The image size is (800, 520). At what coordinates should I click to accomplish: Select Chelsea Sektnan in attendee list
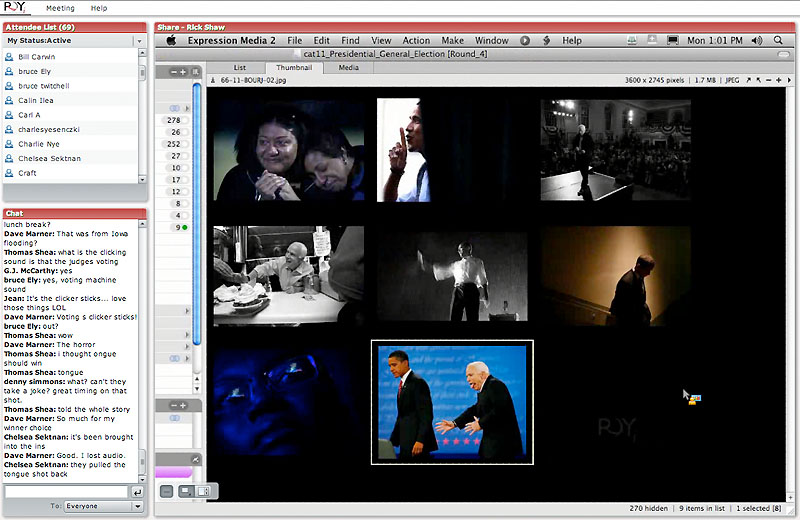(x=49, y=158)
